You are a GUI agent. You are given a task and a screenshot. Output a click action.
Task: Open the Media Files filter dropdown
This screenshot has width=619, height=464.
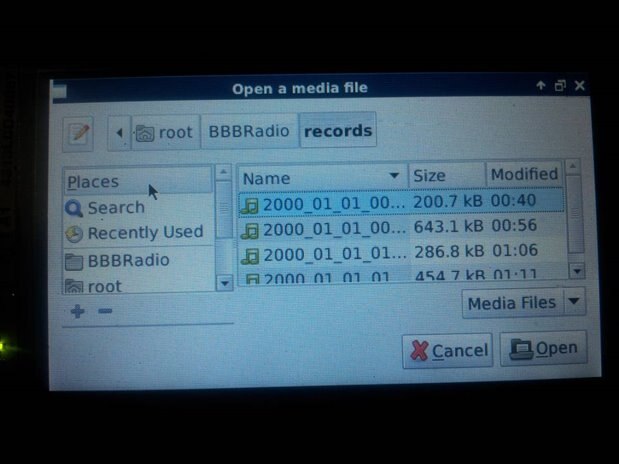click(523, 302)
